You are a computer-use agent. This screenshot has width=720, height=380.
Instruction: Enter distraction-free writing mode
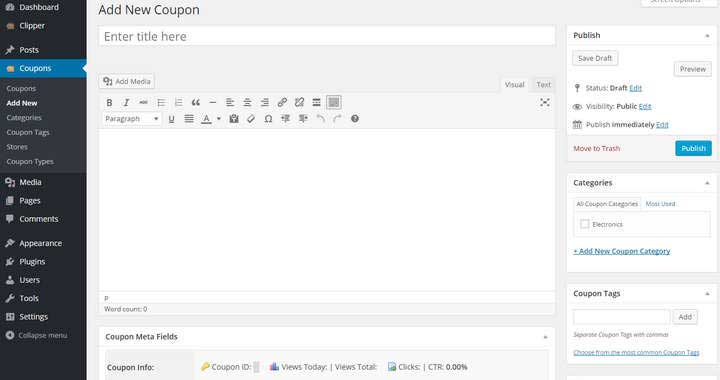(x=545, y=102)
